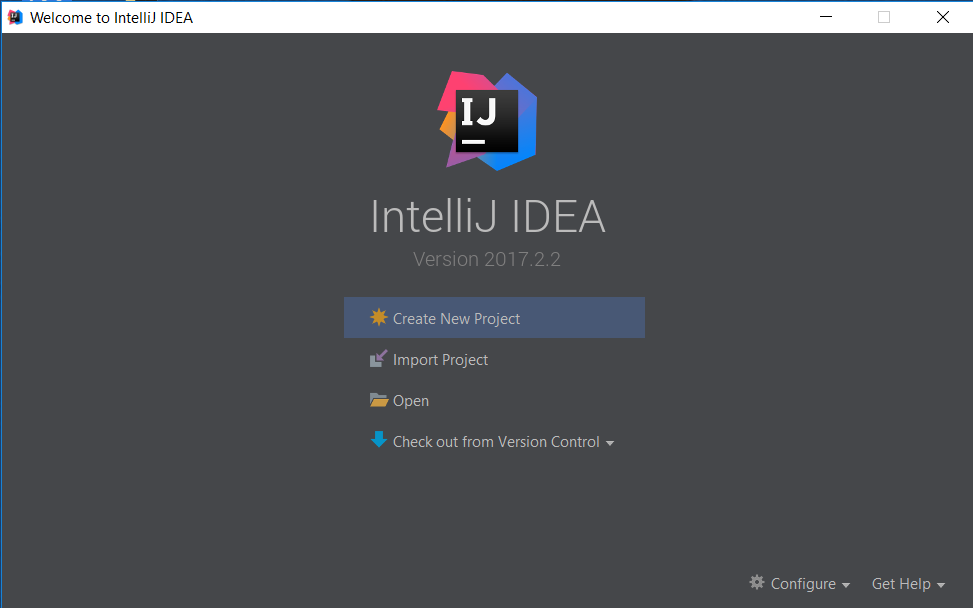
Task: Open an existing project with Open
Action: [410, 400]
